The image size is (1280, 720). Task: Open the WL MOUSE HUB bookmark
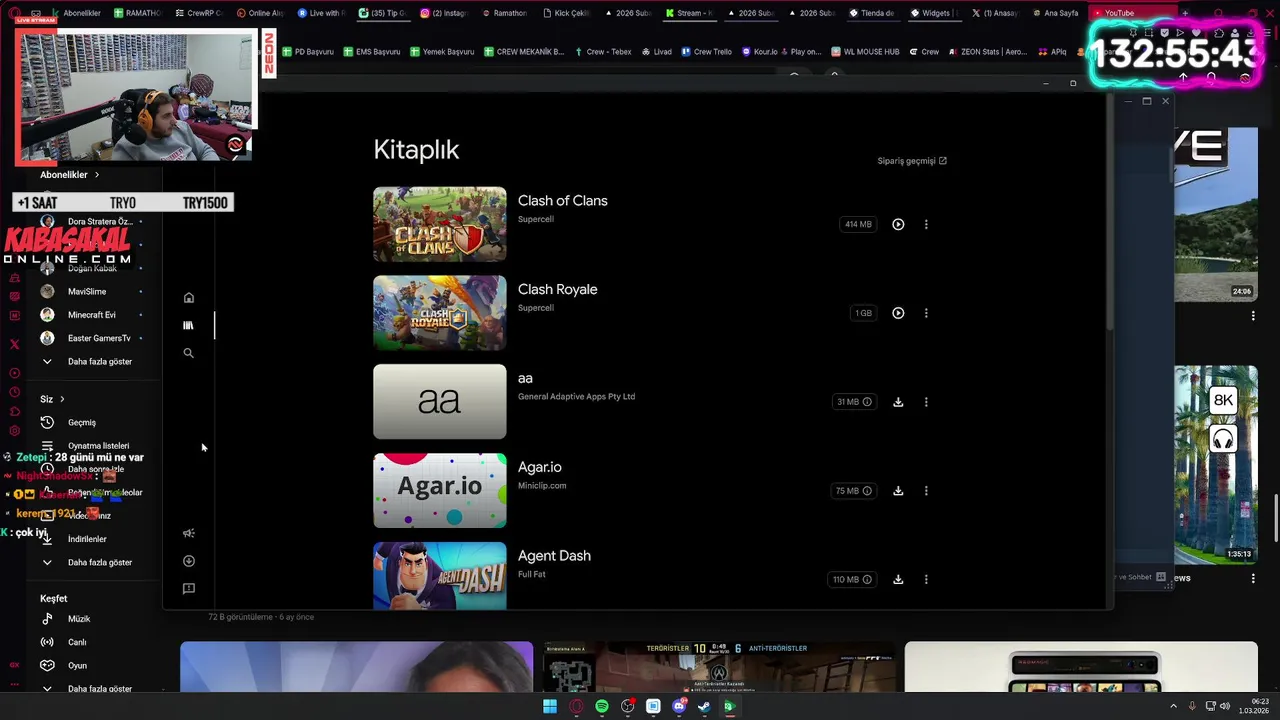pyautogui.click(x=866, y=52)
